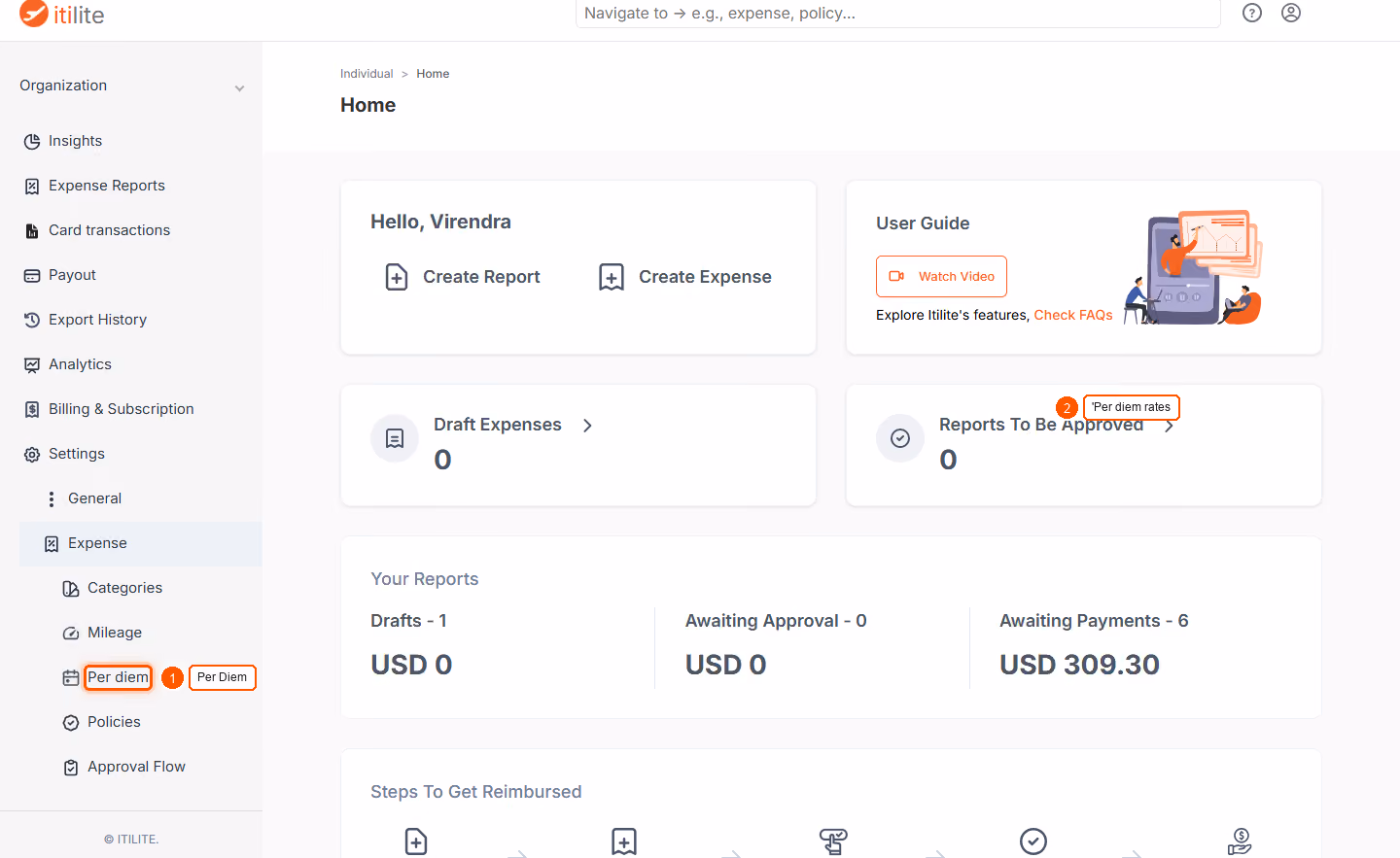Click the Analytics chart icon

[x=32, y=365]
